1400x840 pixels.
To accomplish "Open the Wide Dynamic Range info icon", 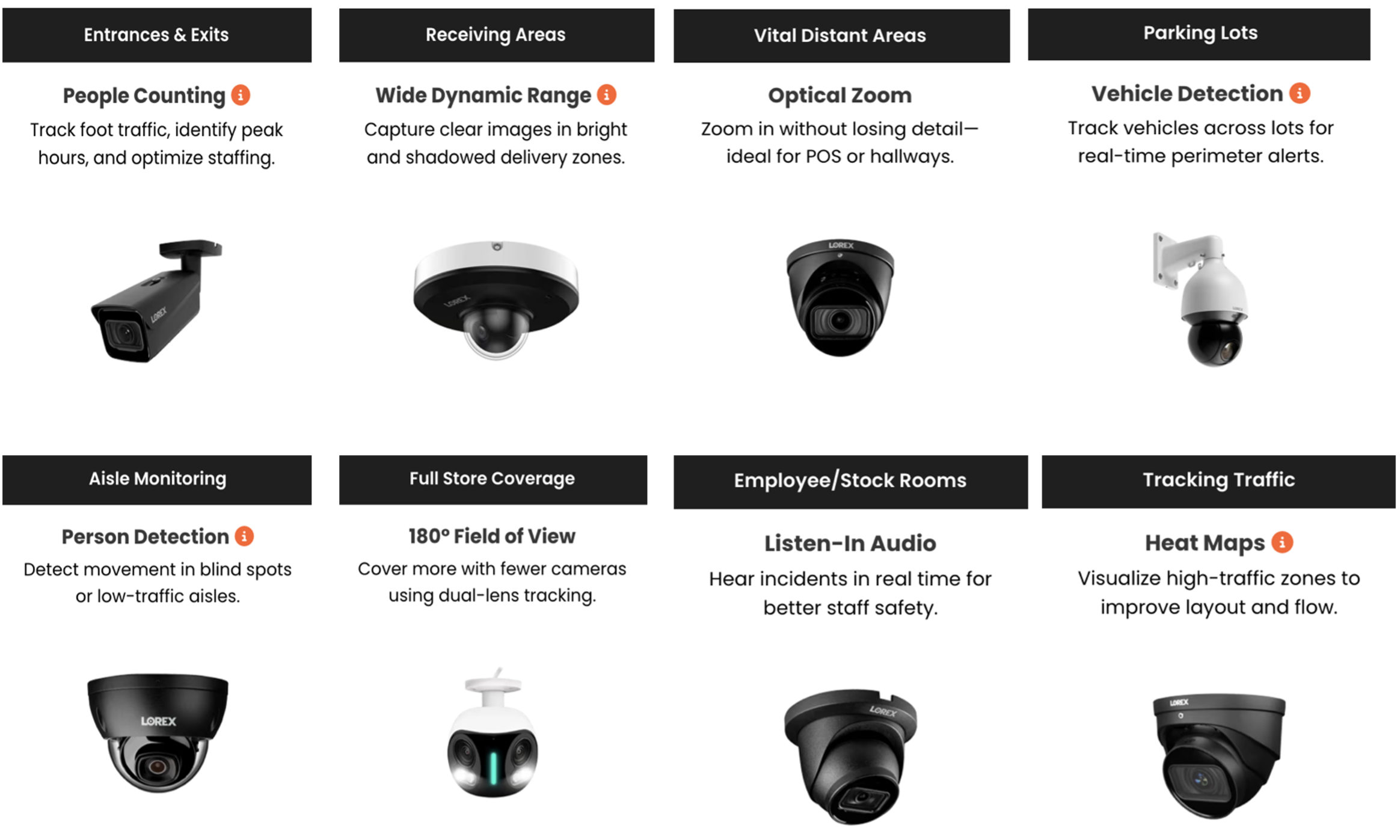I will 606,94.
